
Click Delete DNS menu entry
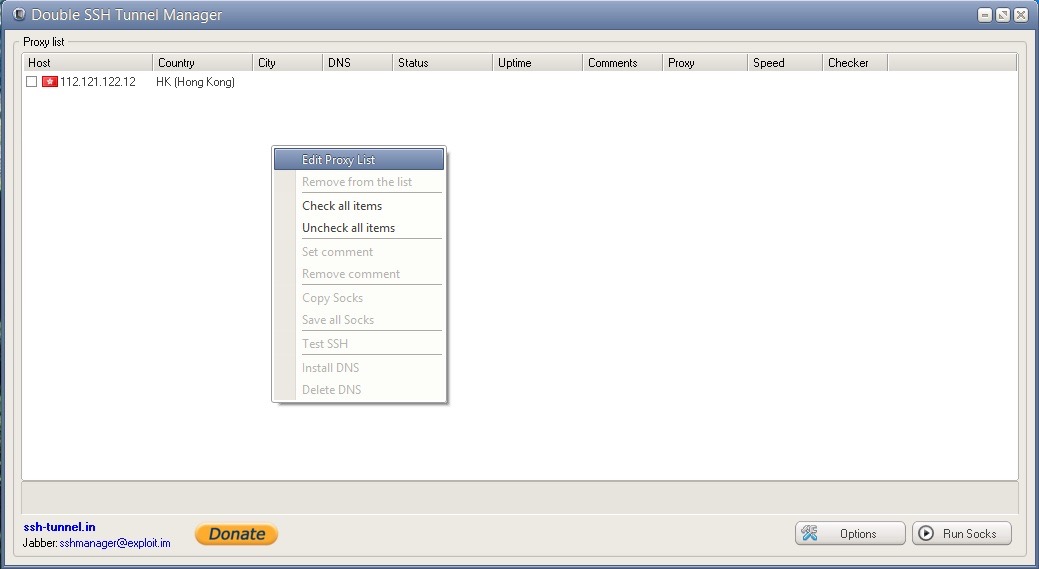[x=358, y=389]
